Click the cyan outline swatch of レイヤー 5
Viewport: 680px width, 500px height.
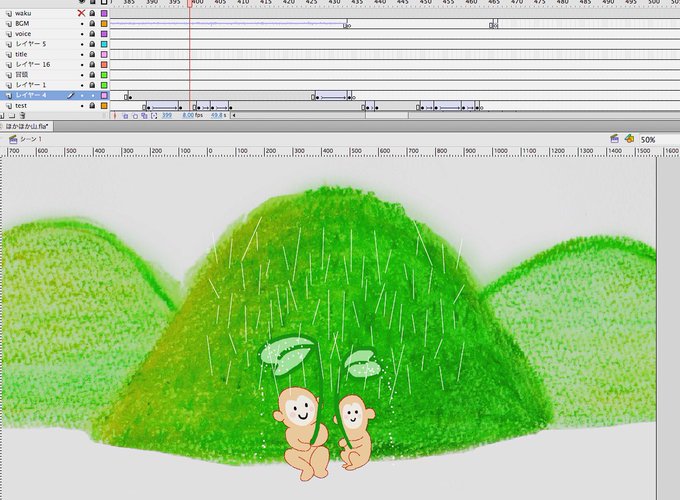pyautogui.click(x=104, y=44)
